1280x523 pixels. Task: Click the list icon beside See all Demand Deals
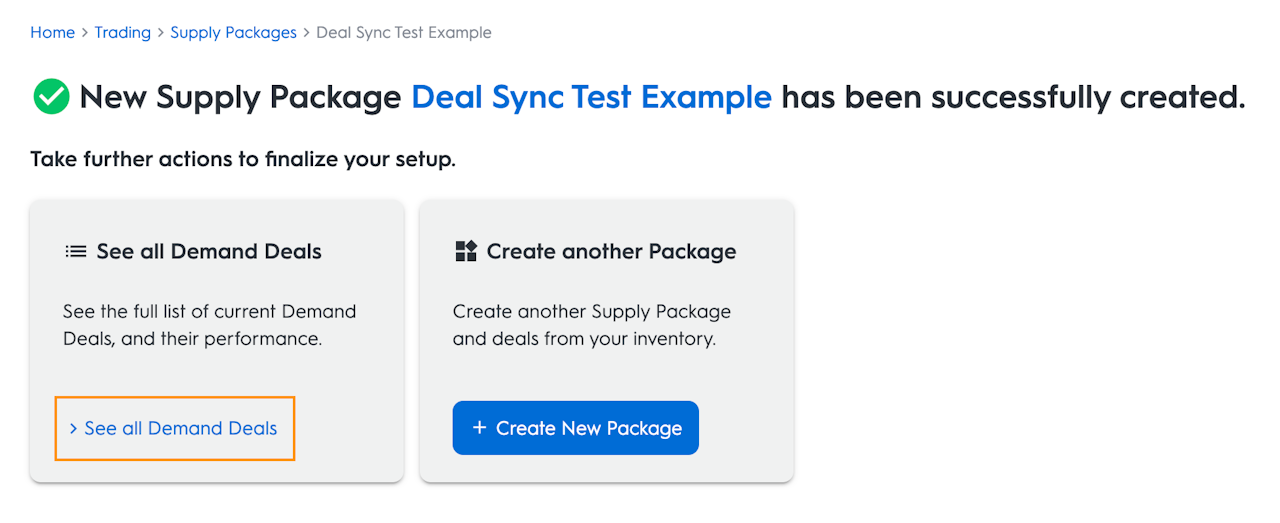click(75, 251)
